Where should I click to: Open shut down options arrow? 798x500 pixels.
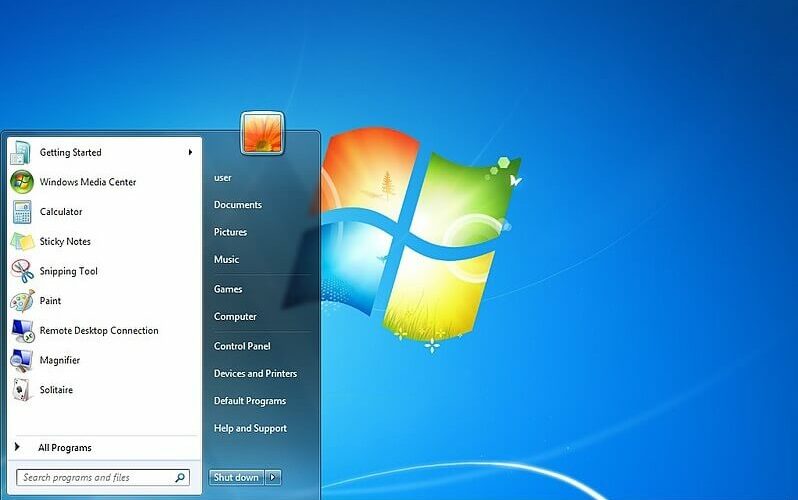[273, 478]
